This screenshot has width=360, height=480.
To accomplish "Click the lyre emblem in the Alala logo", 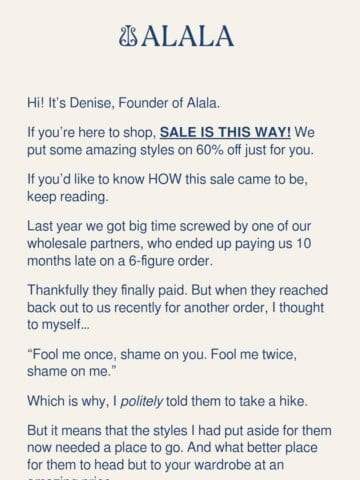I will click(128, 36).
